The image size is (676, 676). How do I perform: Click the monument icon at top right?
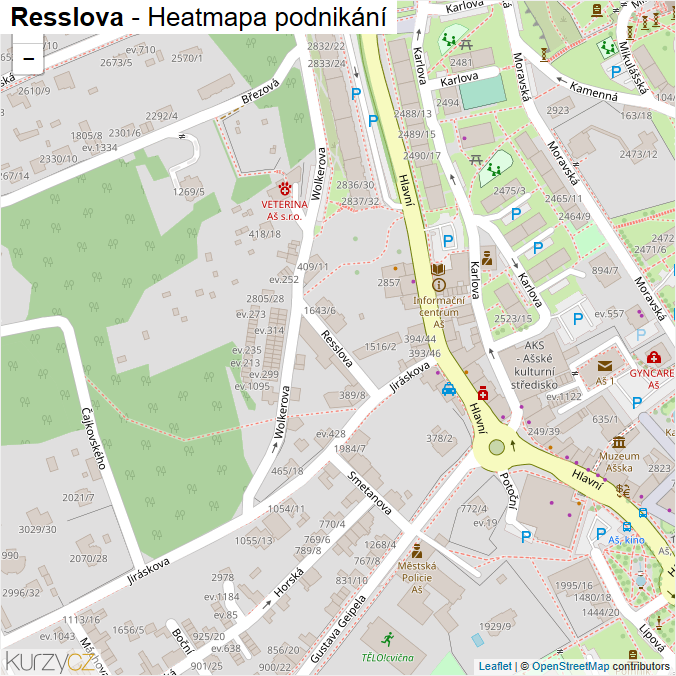597,10
